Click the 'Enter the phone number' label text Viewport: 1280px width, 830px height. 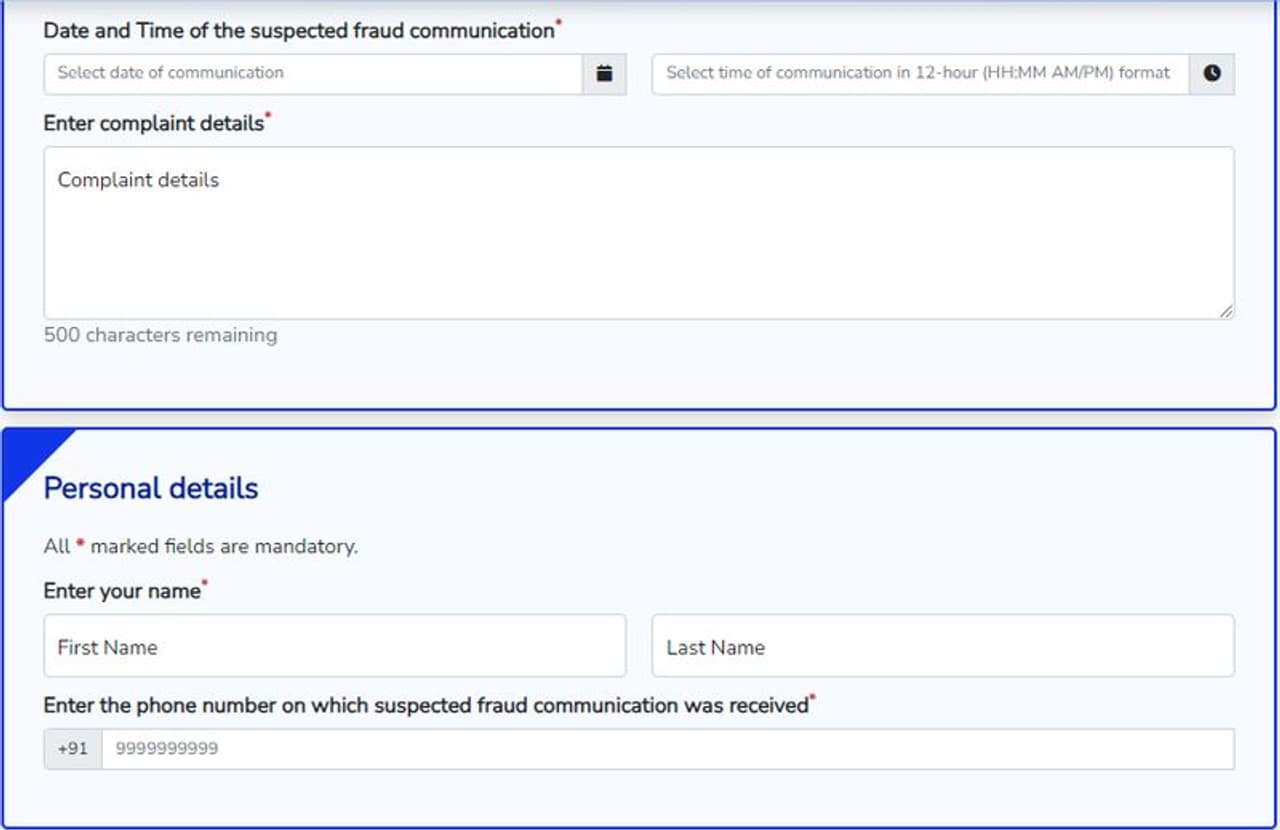[x=425, y=705]
